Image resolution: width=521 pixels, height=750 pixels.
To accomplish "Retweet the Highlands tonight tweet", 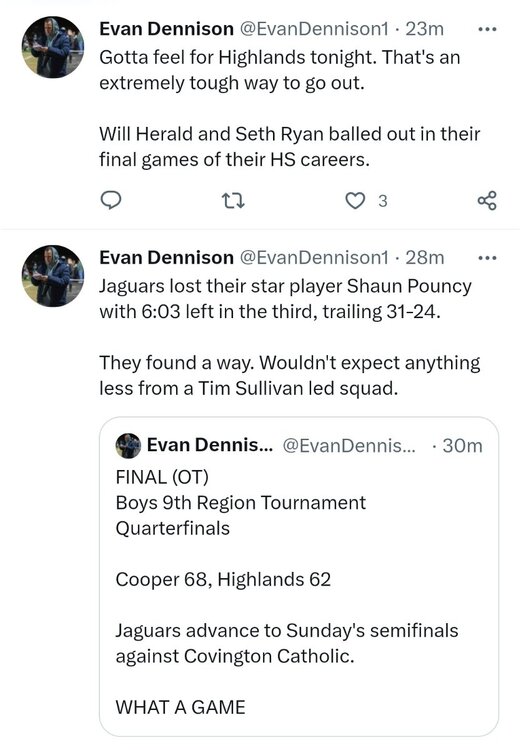I will (234, 201).
